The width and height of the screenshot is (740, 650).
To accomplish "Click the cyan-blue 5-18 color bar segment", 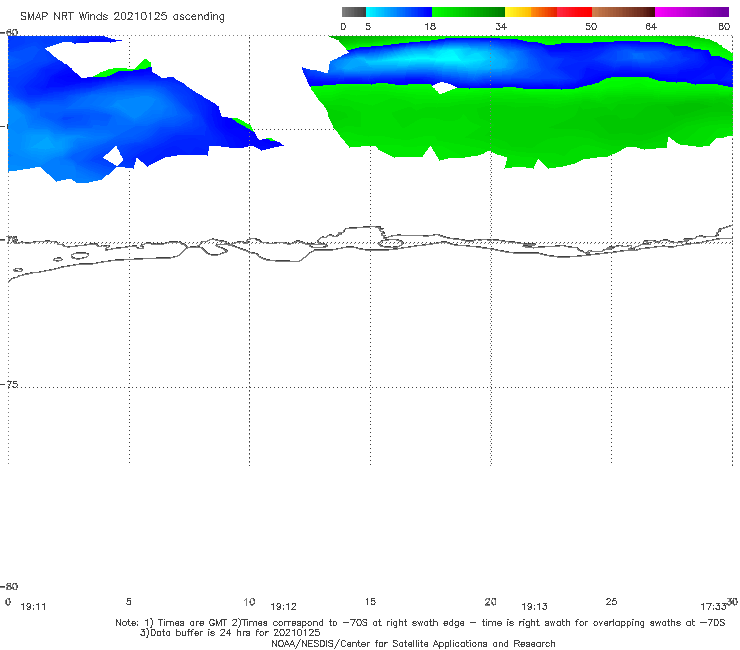I will coord(399,12).
